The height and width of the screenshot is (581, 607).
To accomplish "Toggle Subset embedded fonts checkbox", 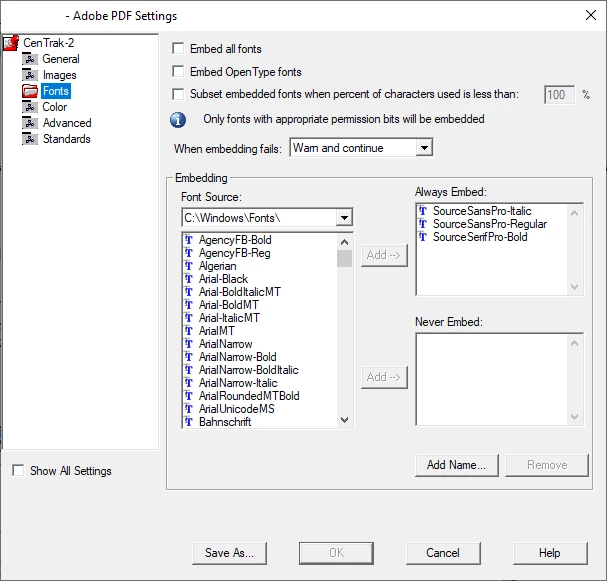I will [x=178, y=94].
